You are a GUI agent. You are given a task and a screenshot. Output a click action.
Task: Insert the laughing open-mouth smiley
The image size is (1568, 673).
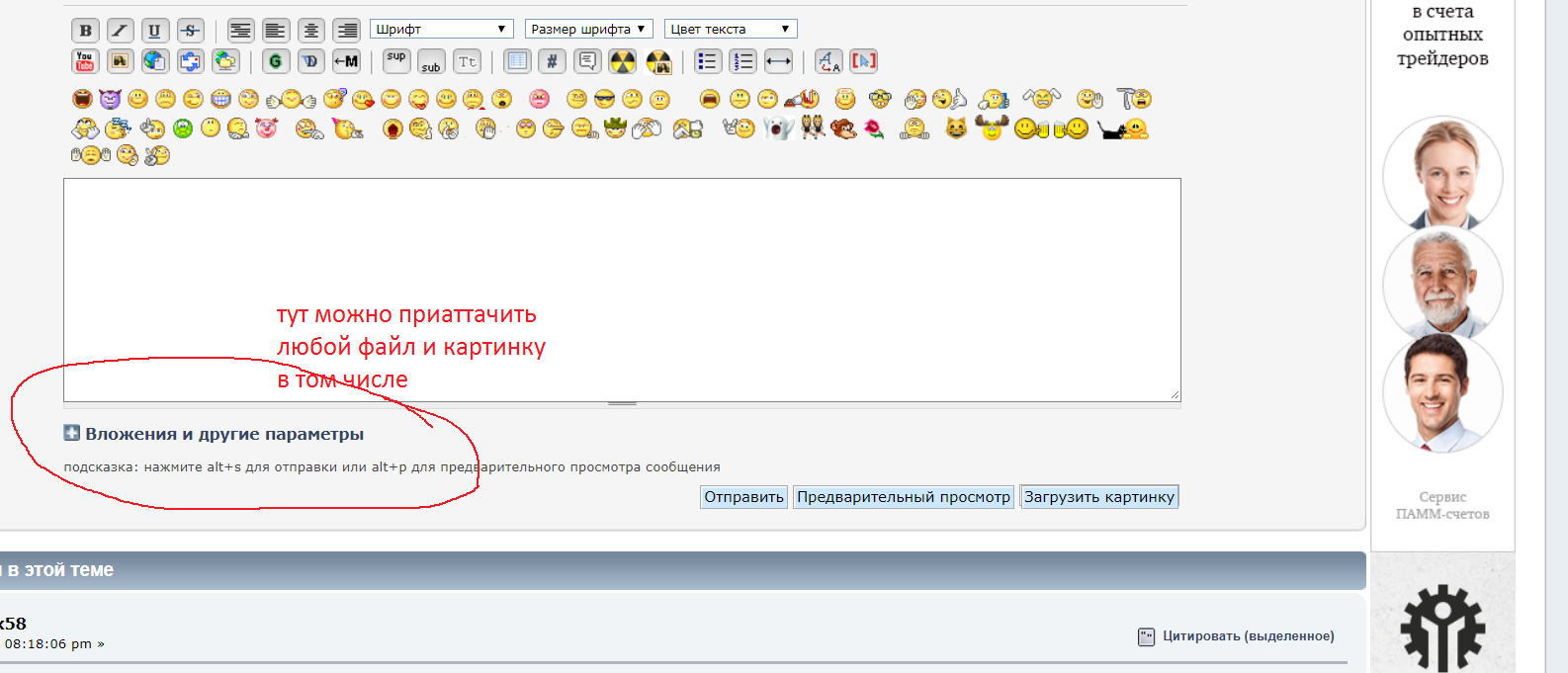coord(83,99)
